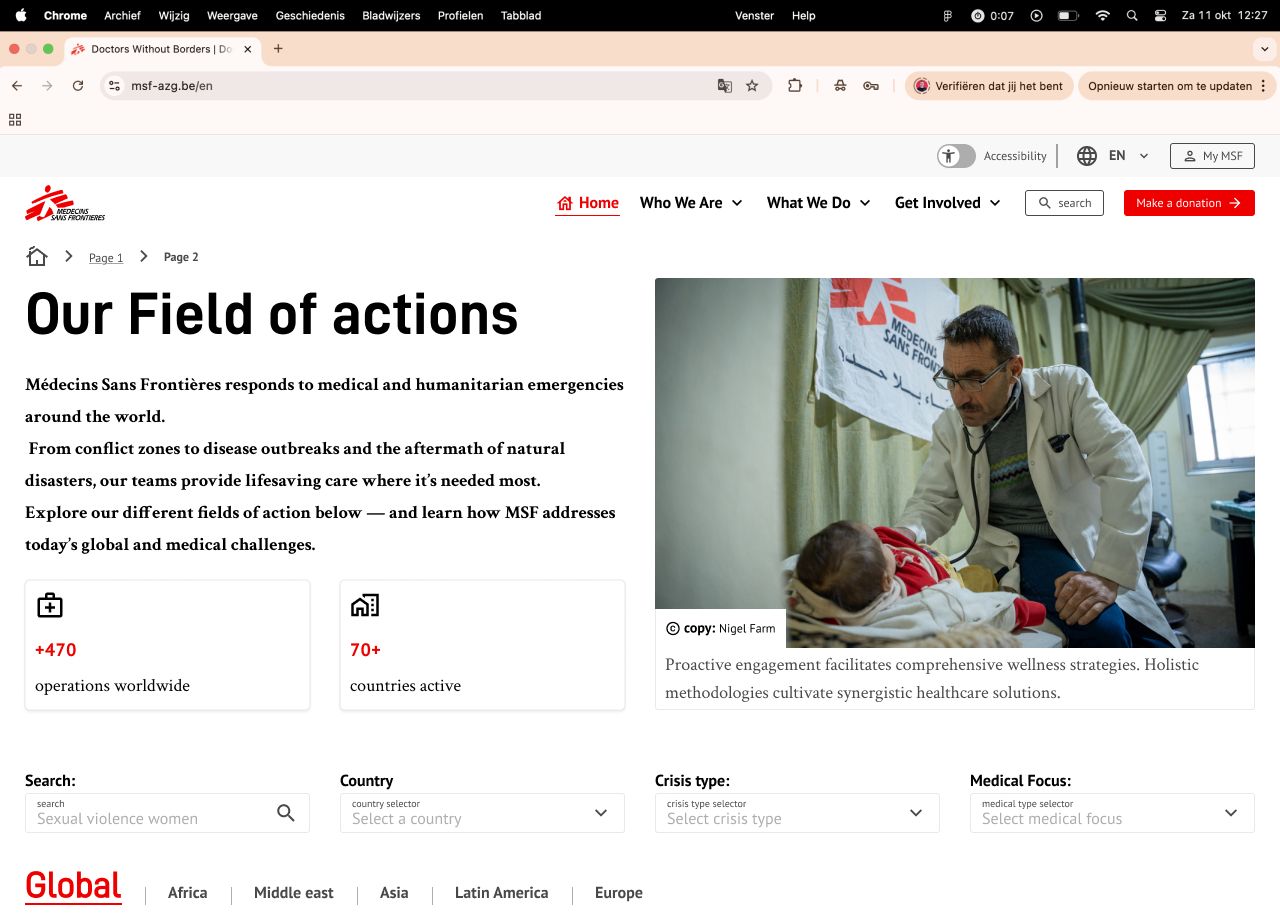Click the magnifier icon in the search field
This screenshot has height=921, width=1280.
click(x=286, y=813)
